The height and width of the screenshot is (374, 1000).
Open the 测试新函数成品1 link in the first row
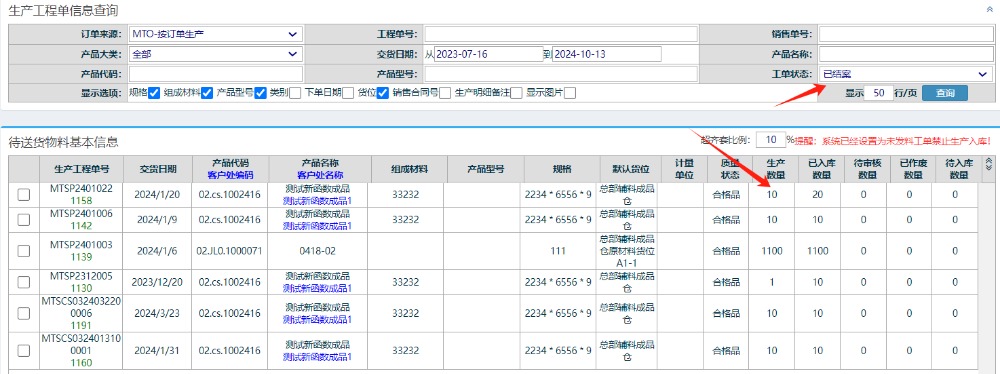point(318,200)
